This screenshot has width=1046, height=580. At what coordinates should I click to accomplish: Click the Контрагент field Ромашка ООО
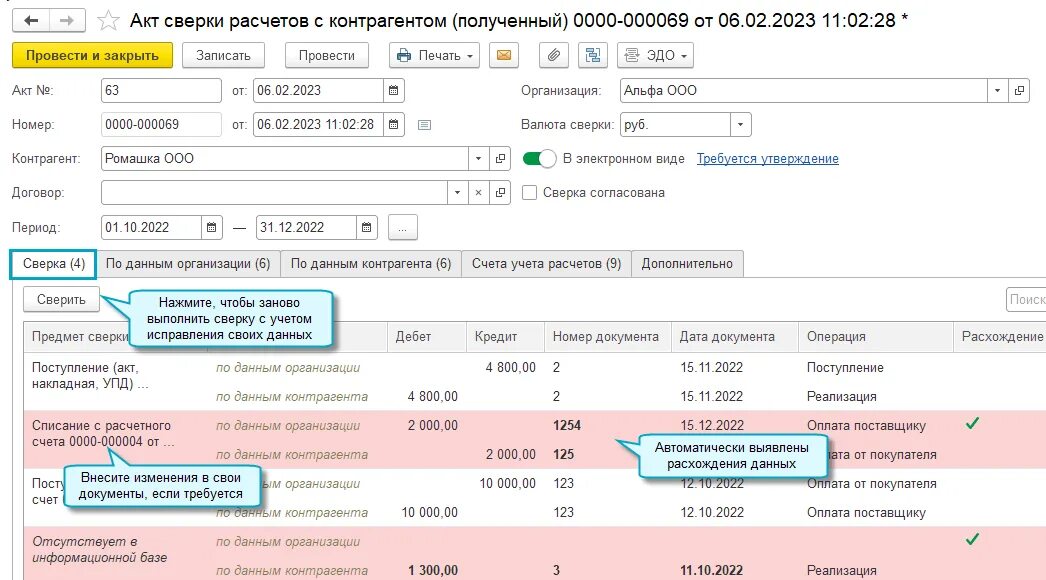(285, 158)
